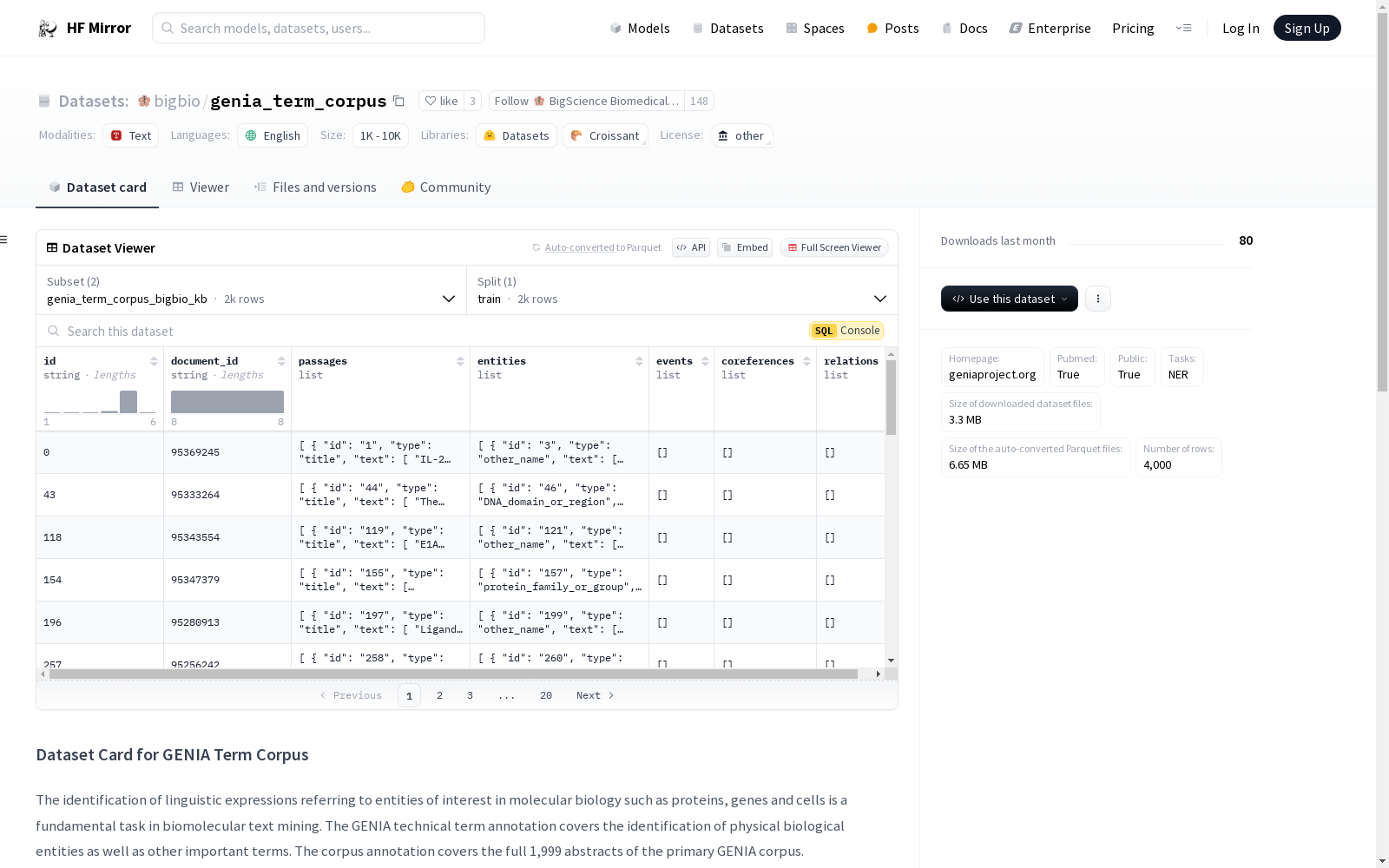Click the geniaproject.org homepage value

pyautogui.click(x=992, y=375)
